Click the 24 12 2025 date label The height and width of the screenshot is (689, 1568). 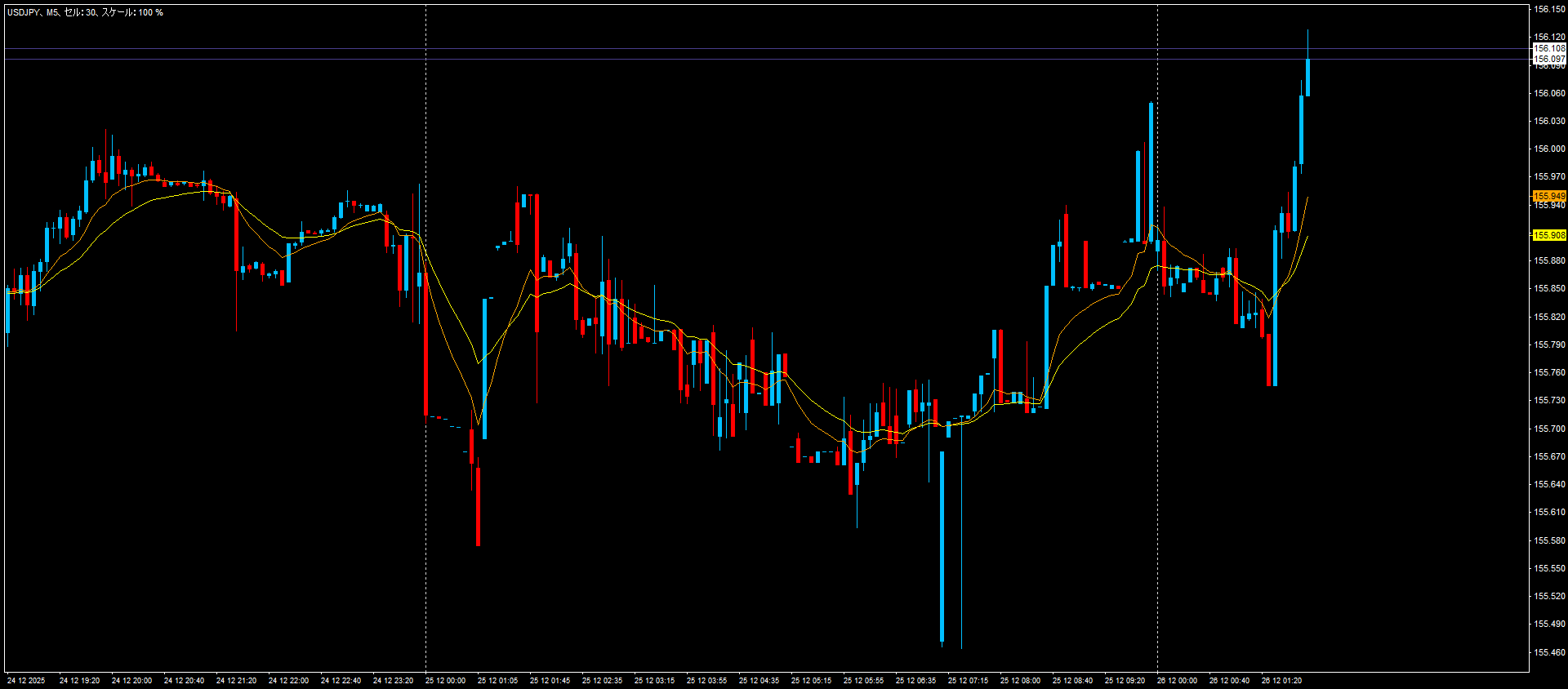(x=26, y=681)
